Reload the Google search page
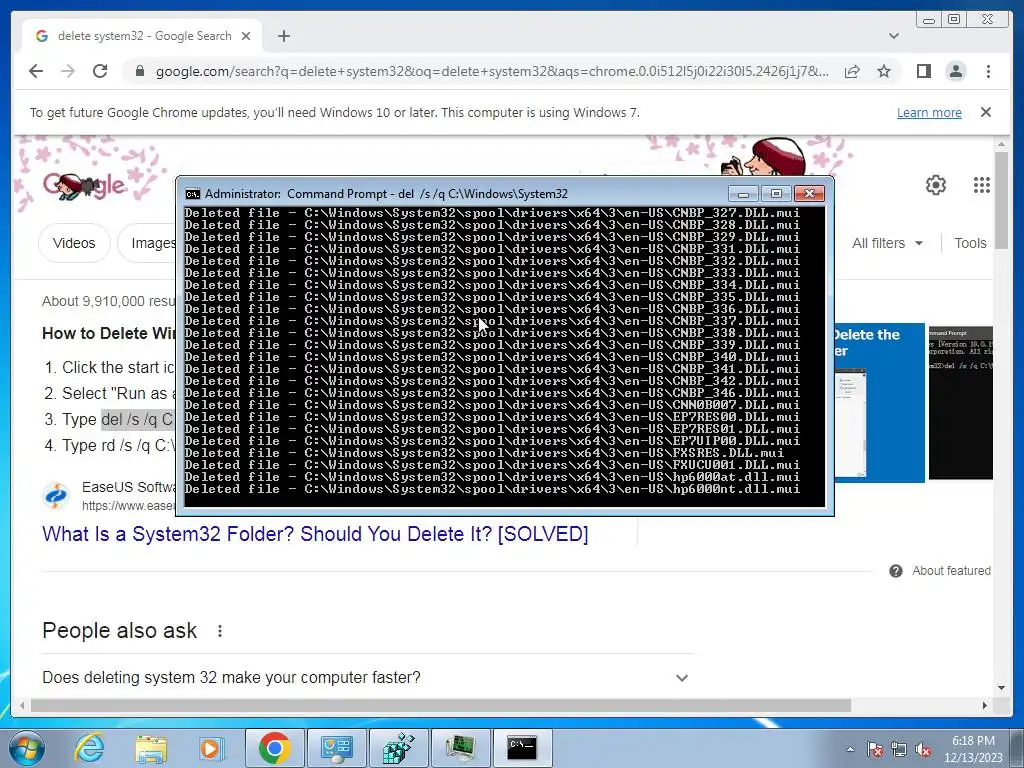Image resolution: width=1024 pixels, height=768 pixels. [100, 71]
